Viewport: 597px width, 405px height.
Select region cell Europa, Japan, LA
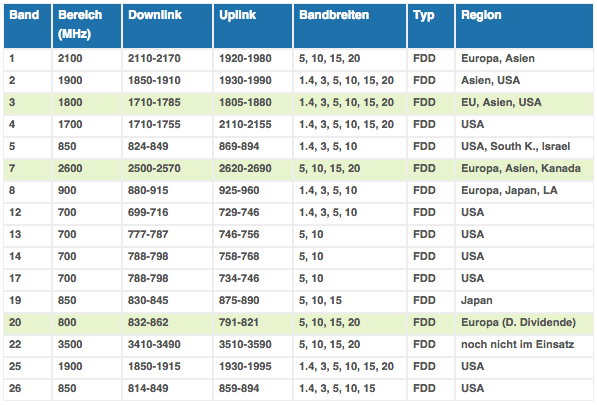tap(509, 190)
